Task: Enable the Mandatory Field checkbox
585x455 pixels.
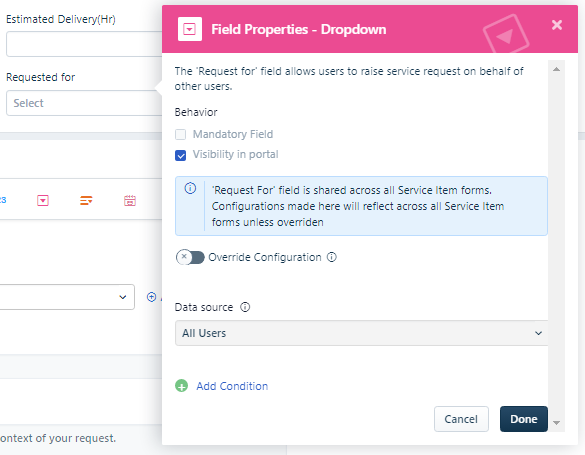Action: (x=181, y=134)
